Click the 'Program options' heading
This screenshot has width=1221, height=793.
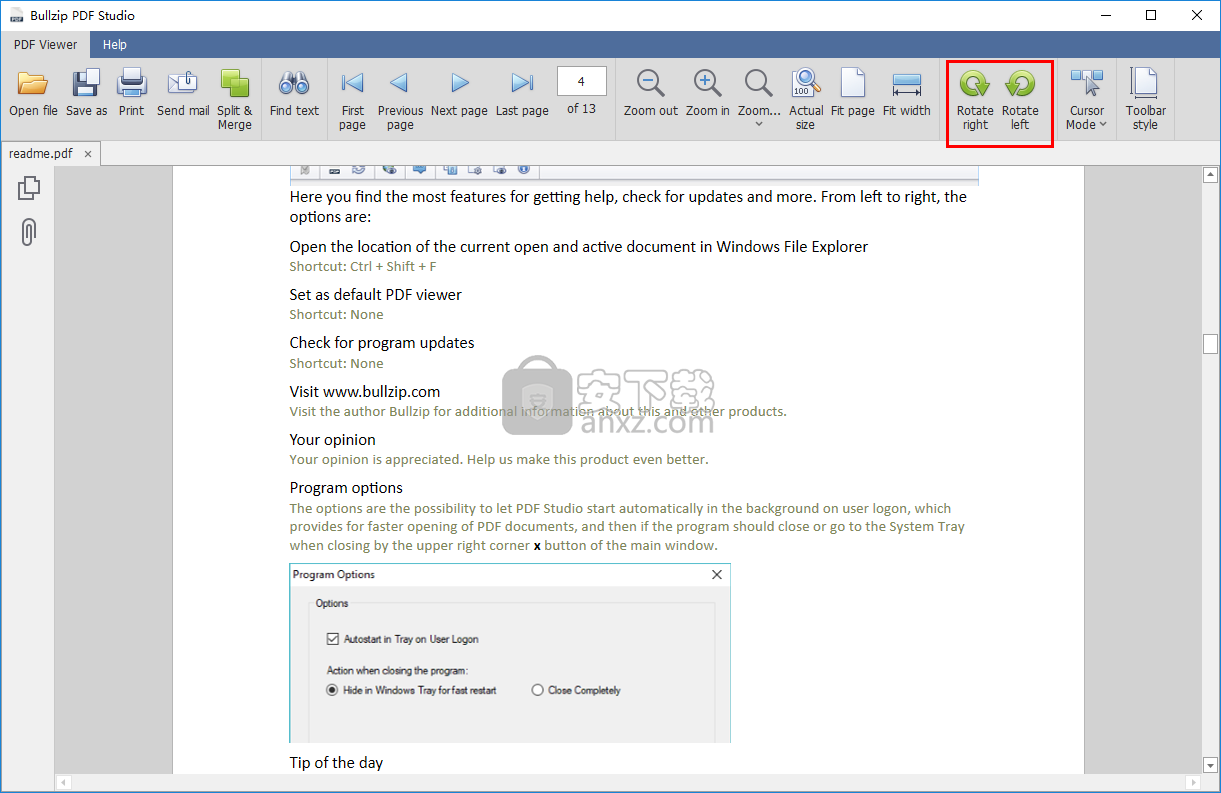(346, 488)
